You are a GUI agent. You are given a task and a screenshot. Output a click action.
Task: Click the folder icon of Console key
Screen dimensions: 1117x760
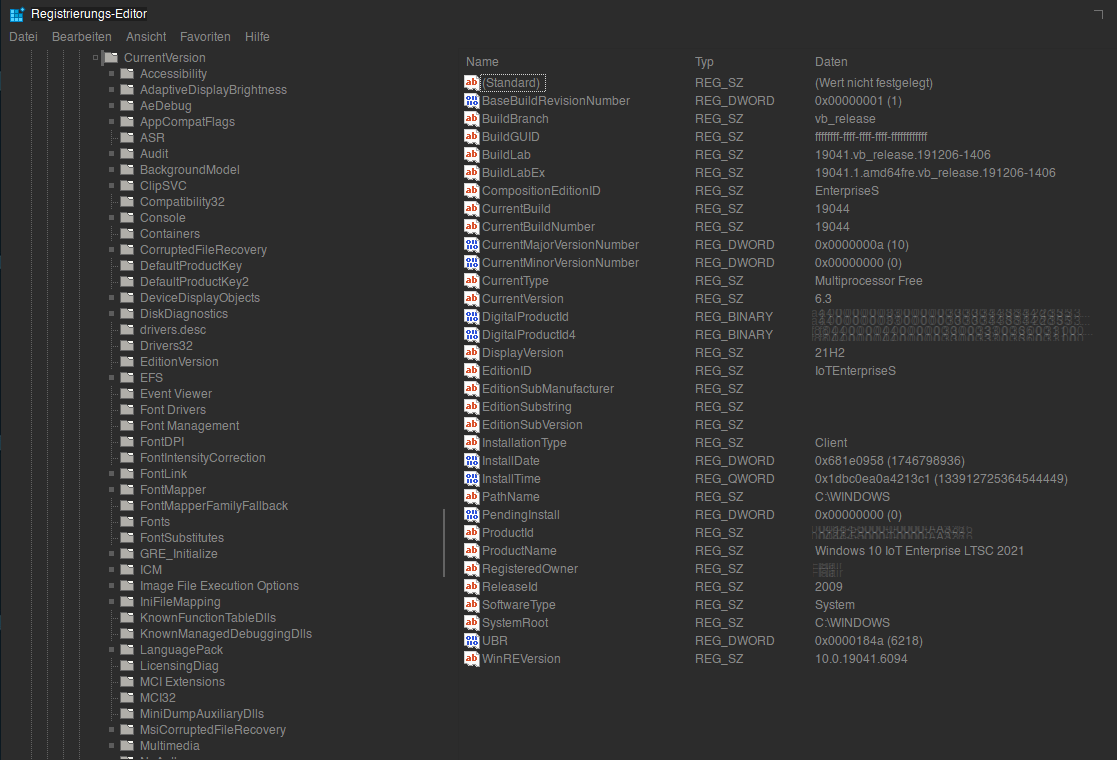point(128,217)
